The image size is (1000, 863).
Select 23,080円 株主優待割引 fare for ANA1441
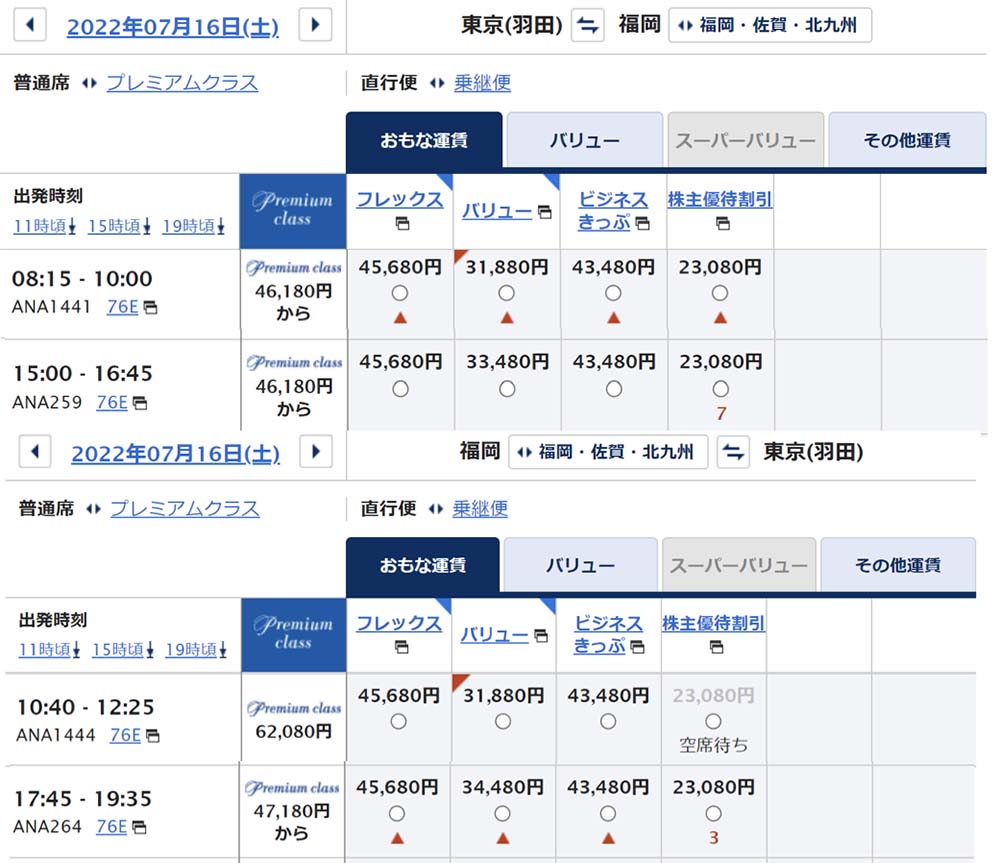tap(720, 293)
